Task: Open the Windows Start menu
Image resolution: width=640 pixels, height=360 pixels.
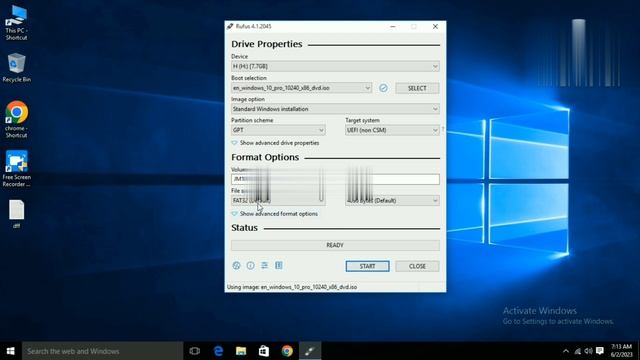Action: (x=11, y=351)
